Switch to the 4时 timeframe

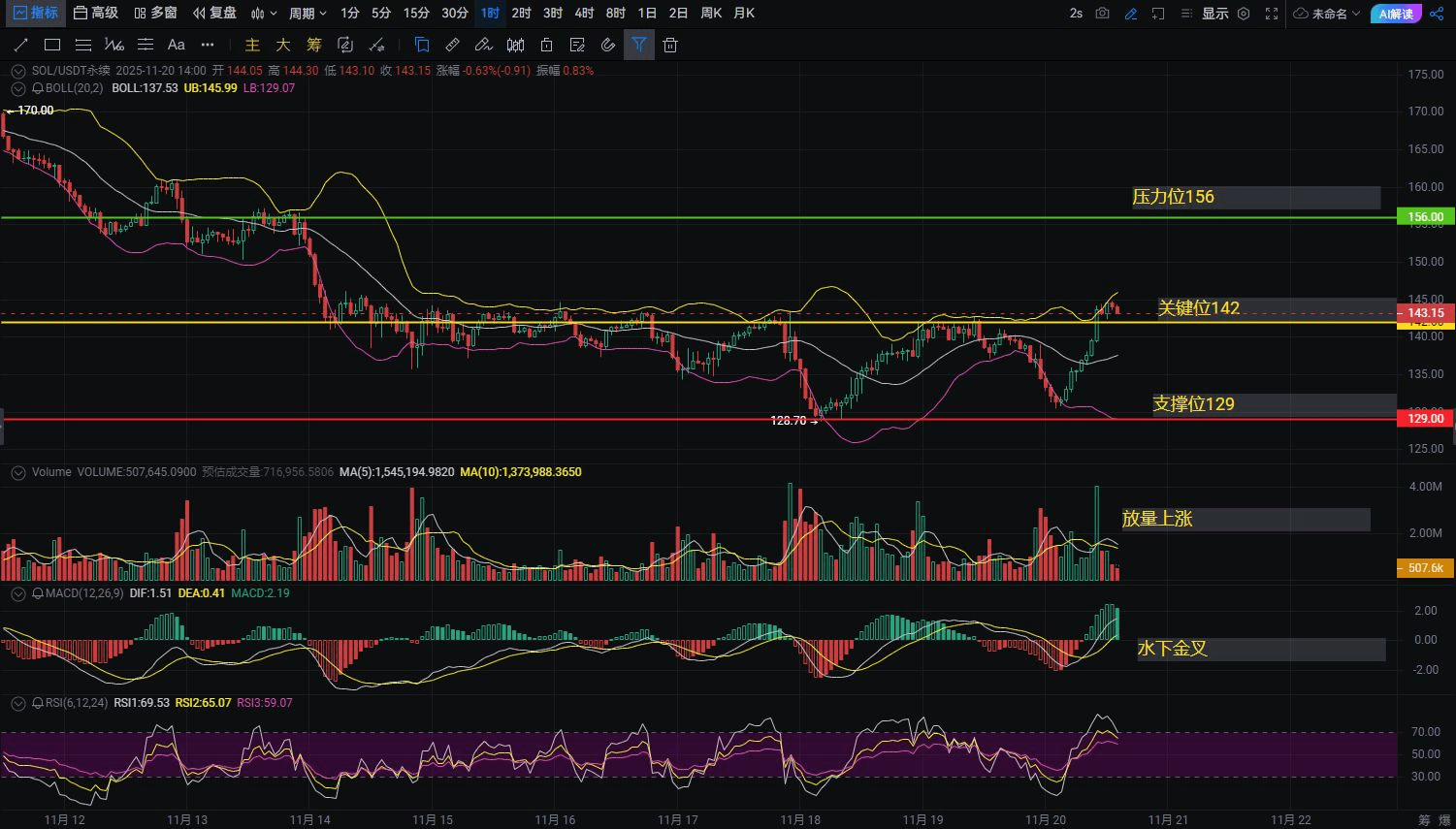tap(584, 14)
